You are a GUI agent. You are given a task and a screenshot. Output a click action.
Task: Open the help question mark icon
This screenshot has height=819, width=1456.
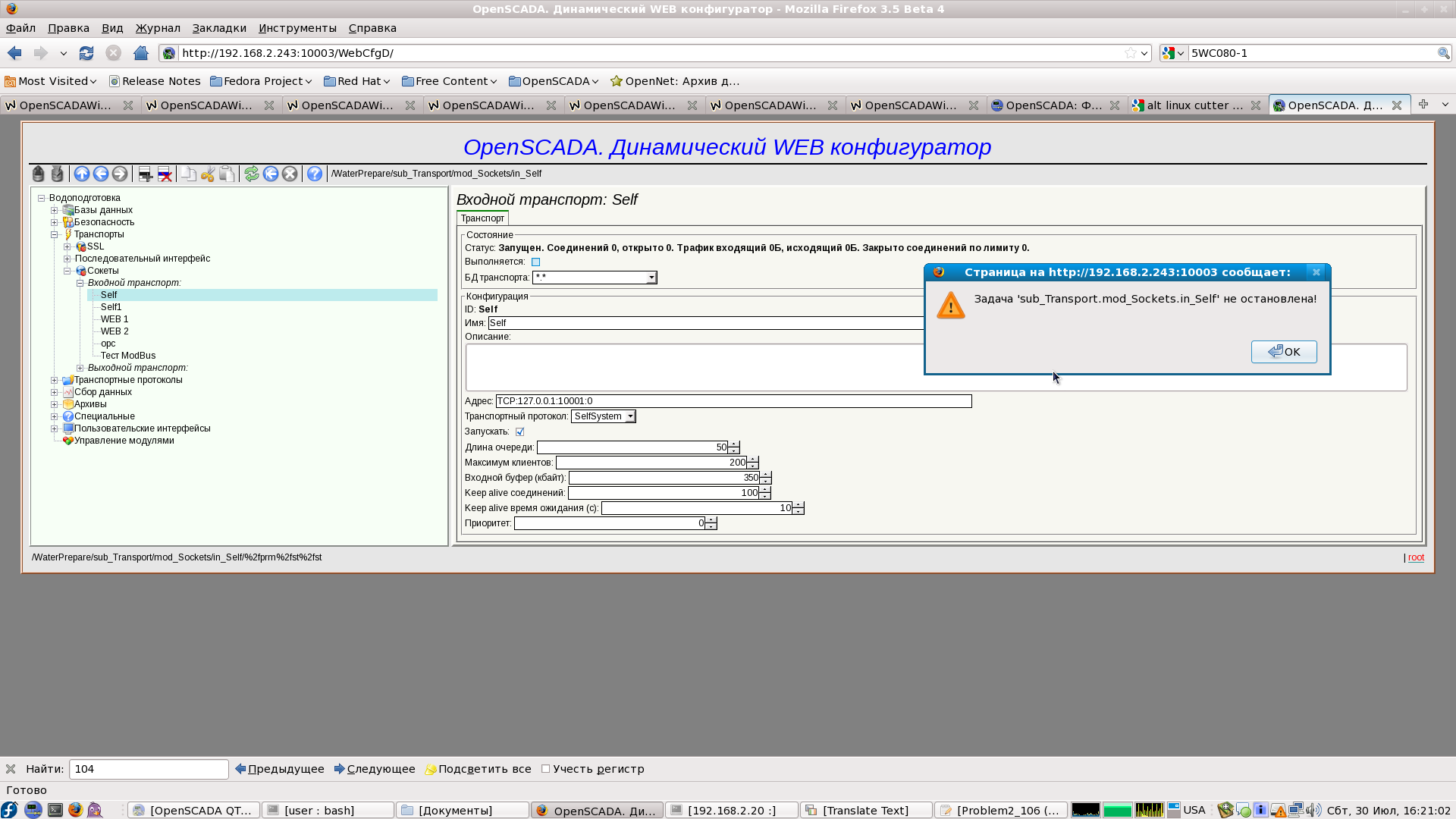point(315,174)
